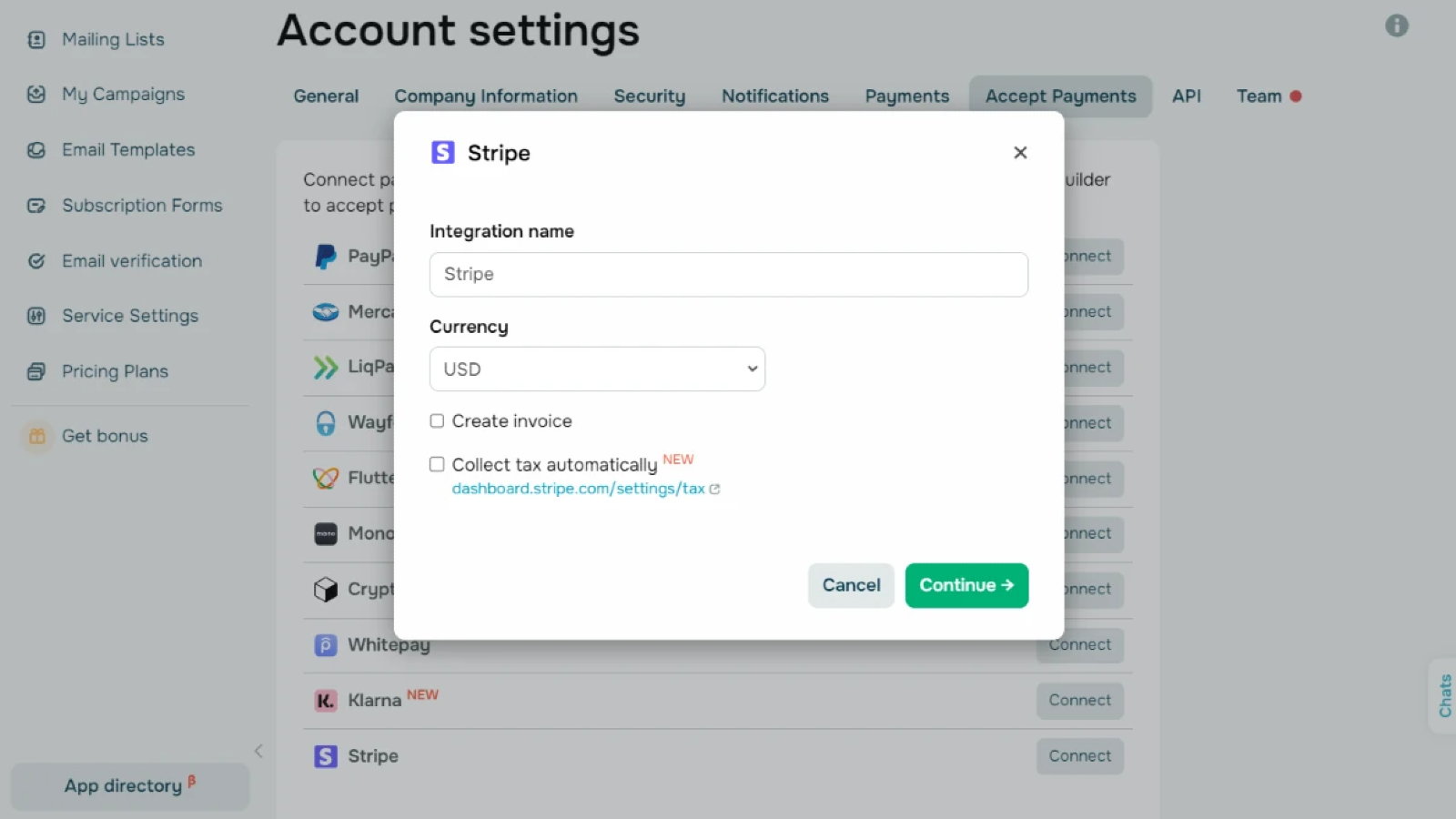The image size is (1456, 819).
Task: Click the Stripe logo icon in dialog header
Action: coord(442,153)
